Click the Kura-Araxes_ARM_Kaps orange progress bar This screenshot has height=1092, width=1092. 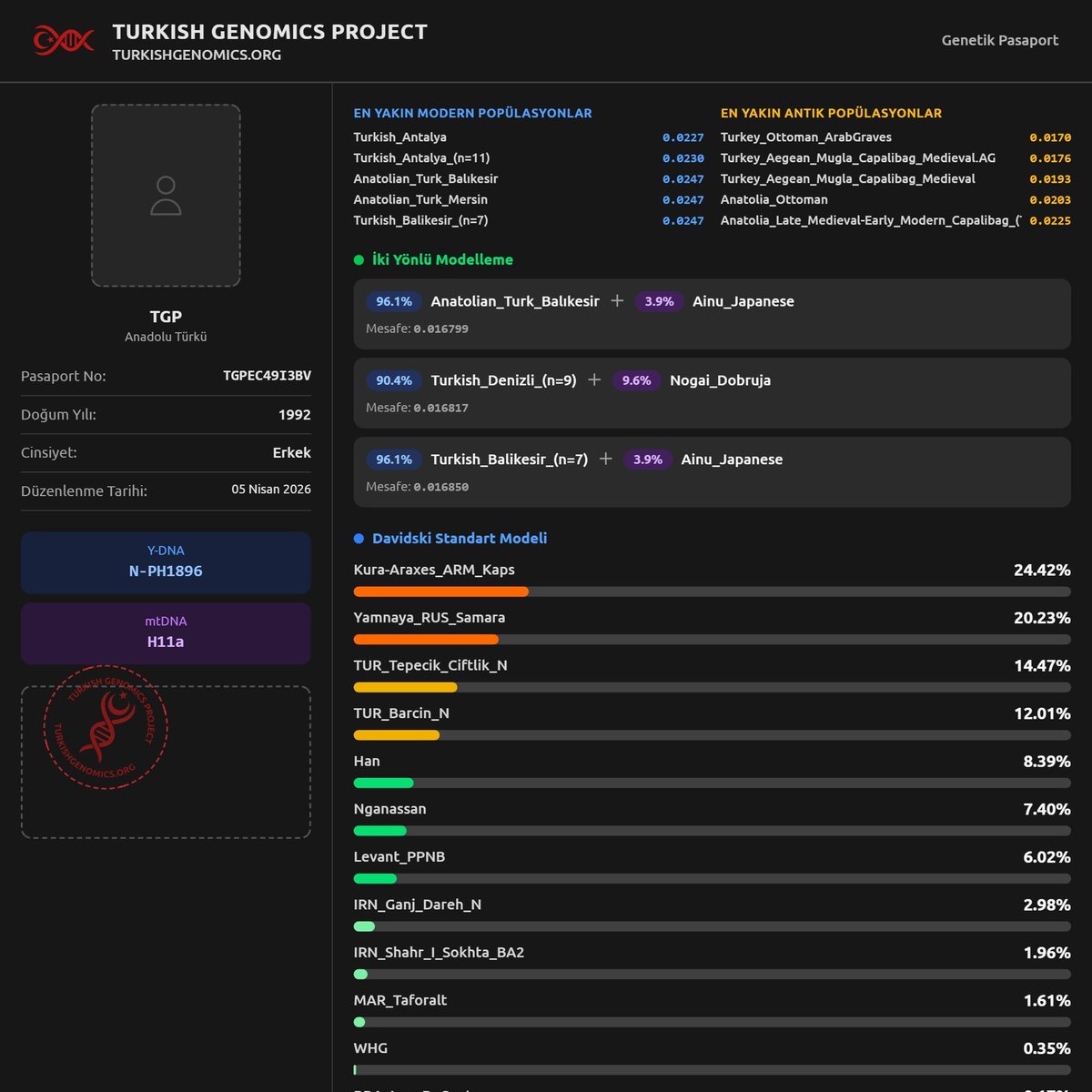coord(440,591)
